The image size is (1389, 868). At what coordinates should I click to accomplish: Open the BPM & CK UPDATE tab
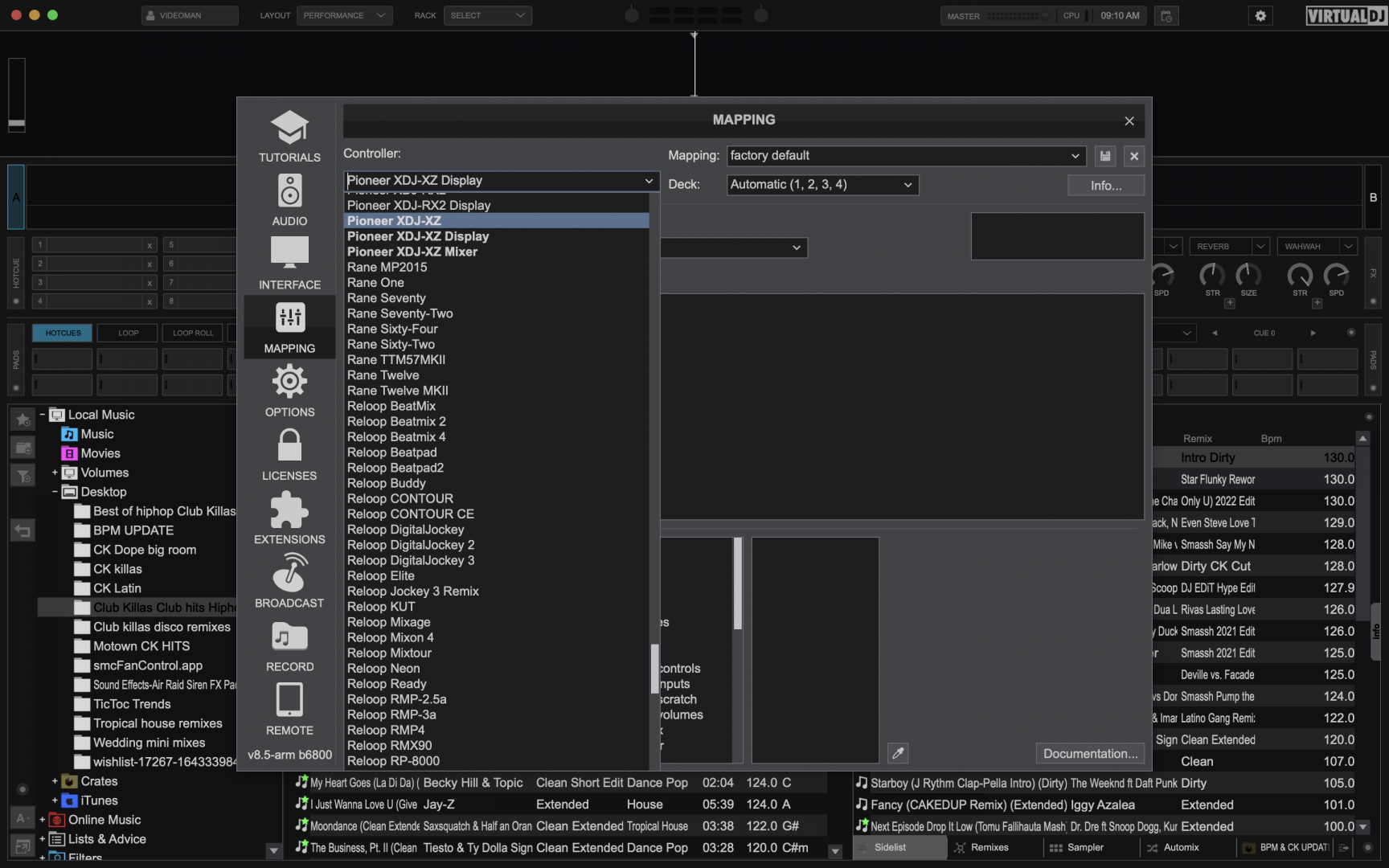[x=1285, y=848]
